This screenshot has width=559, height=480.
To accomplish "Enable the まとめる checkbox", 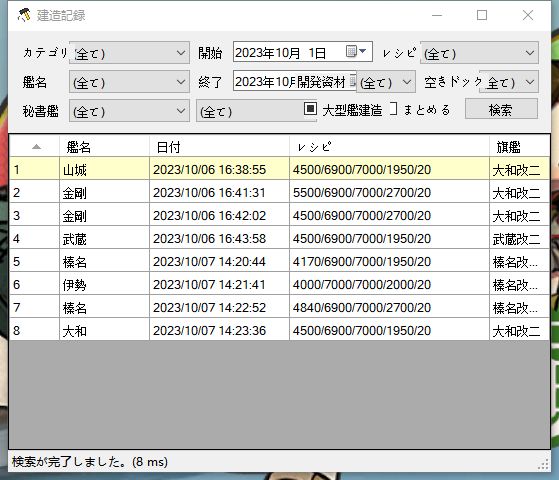I will click(393, 109).
